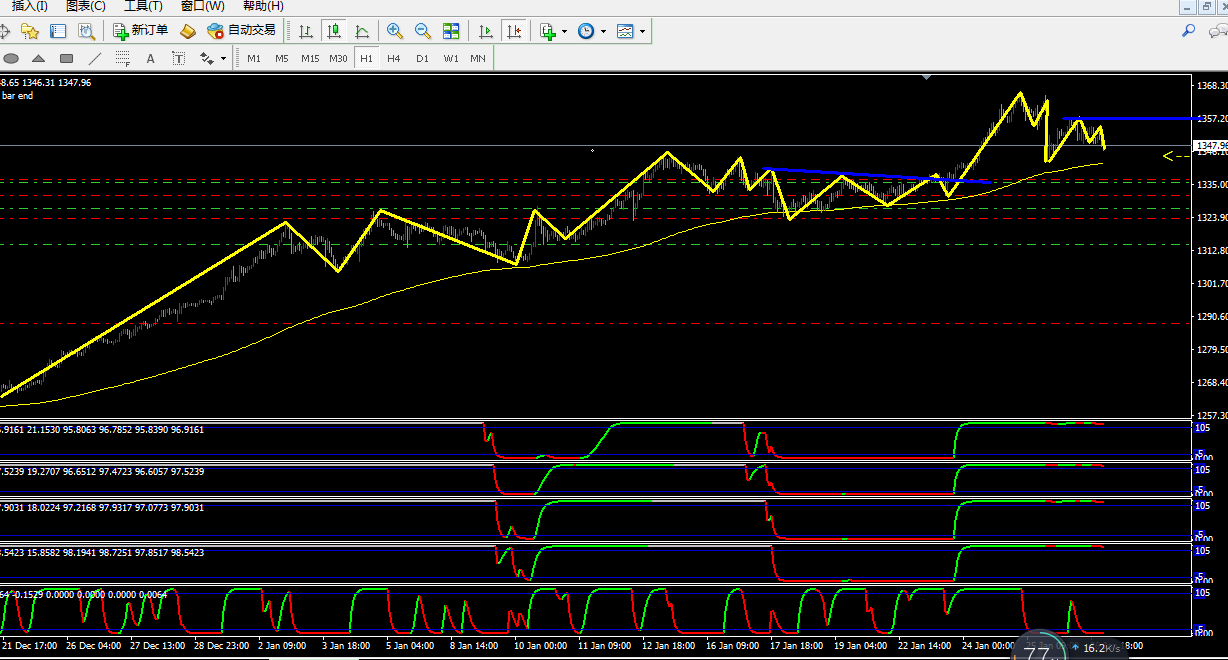The width and height of the screenshot is (1228, 660).
Task: Expand the arrows tool dropdown
Action: point(223,58)
